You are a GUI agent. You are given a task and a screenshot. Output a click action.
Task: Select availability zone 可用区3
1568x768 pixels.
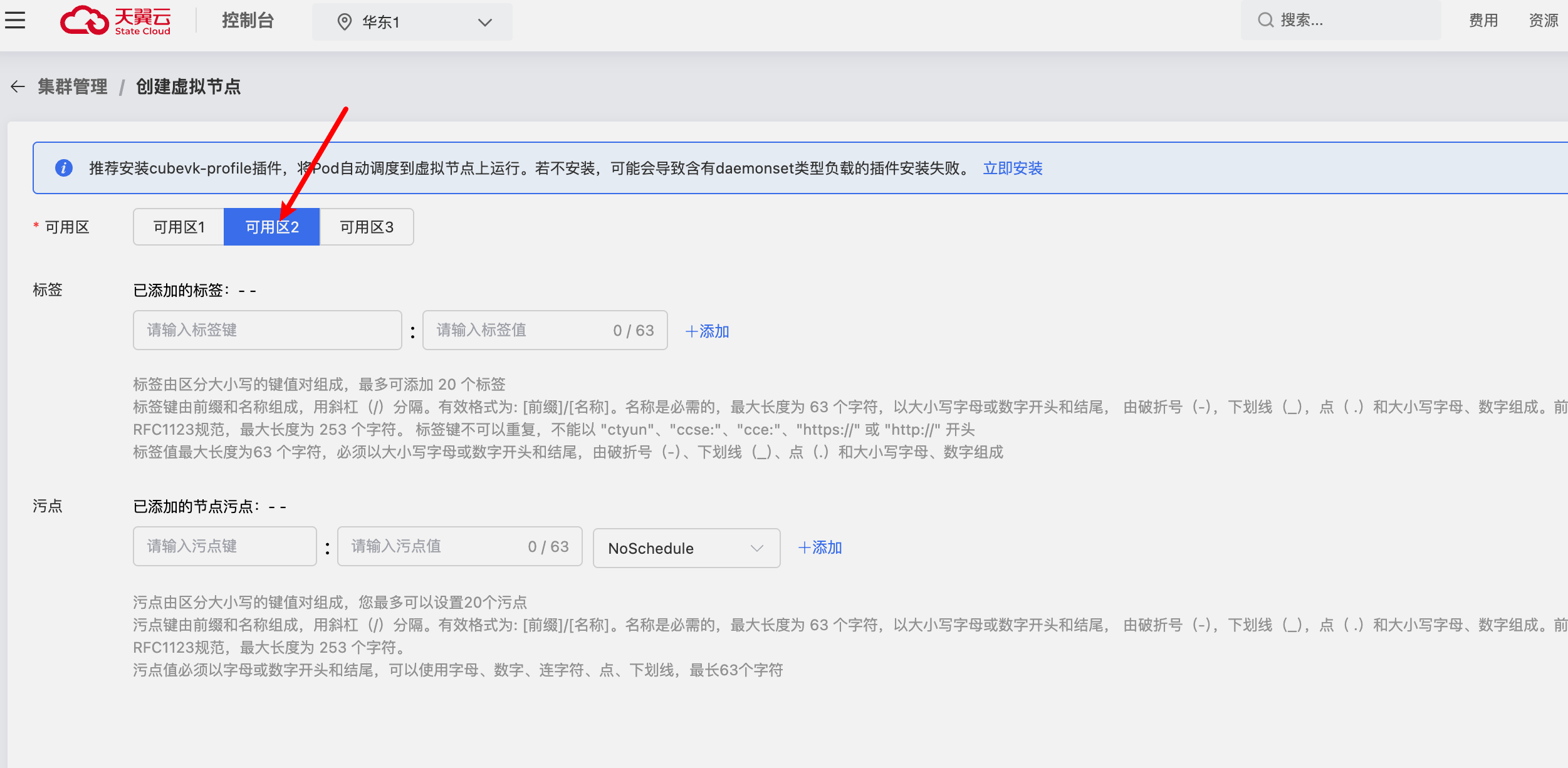pyautogui.click(x=367, y=227)
